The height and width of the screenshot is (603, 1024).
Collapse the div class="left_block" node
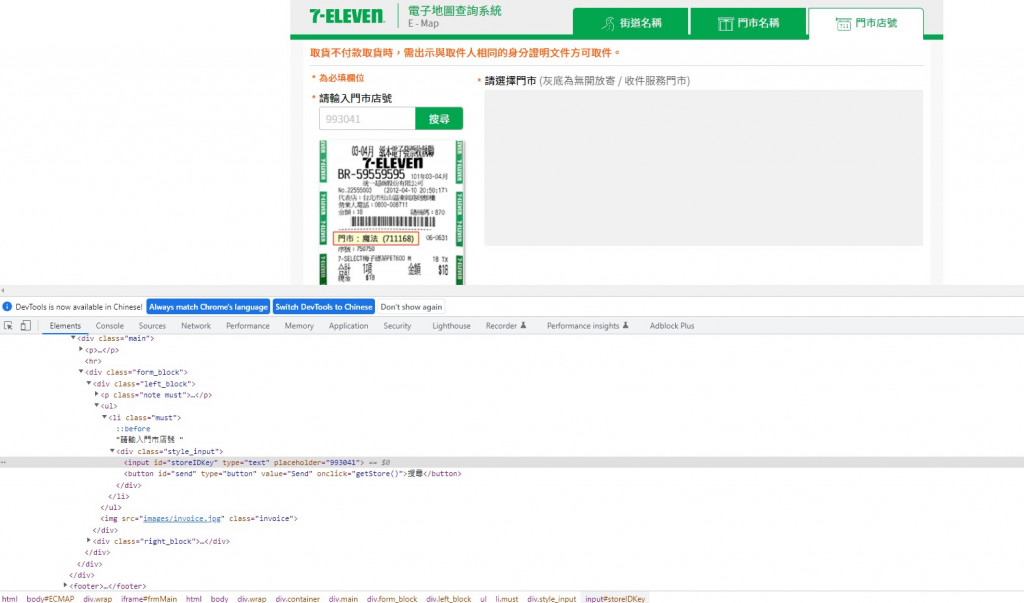89,383
